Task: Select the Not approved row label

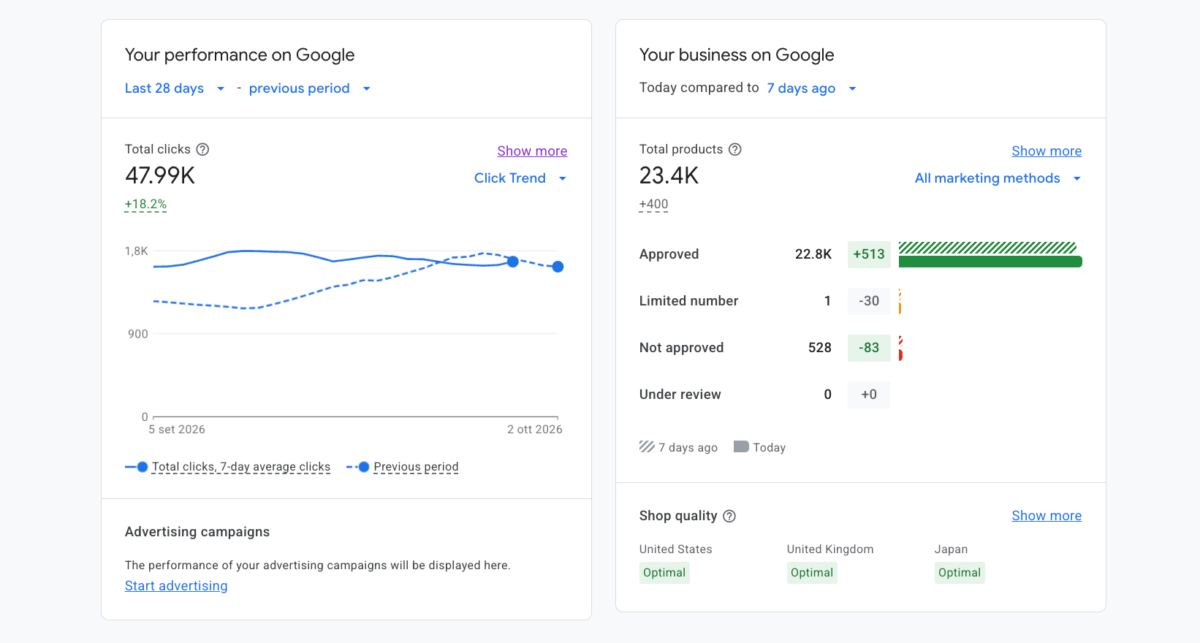Action: pos(681,348)
